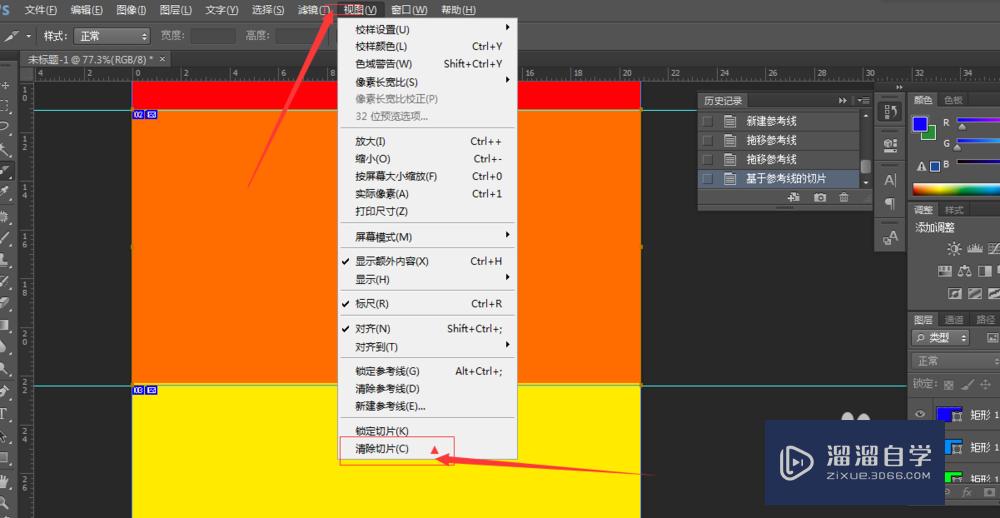Viewport: 1000px width, 518px height.
Task: Click the out-of-gamut warning triangle
Action: [921, 166]
